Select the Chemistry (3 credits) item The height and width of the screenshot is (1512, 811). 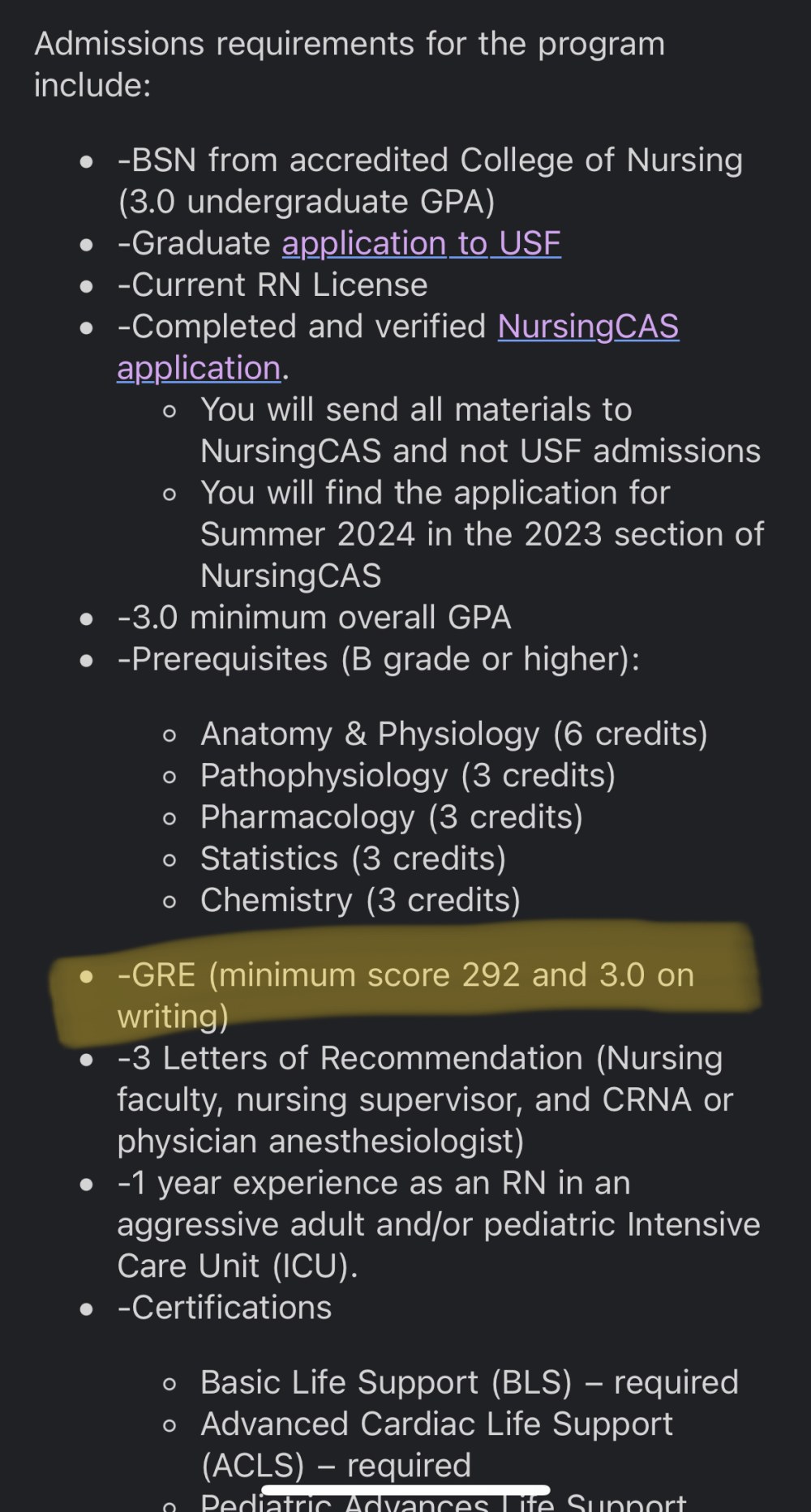coord(360,900)
